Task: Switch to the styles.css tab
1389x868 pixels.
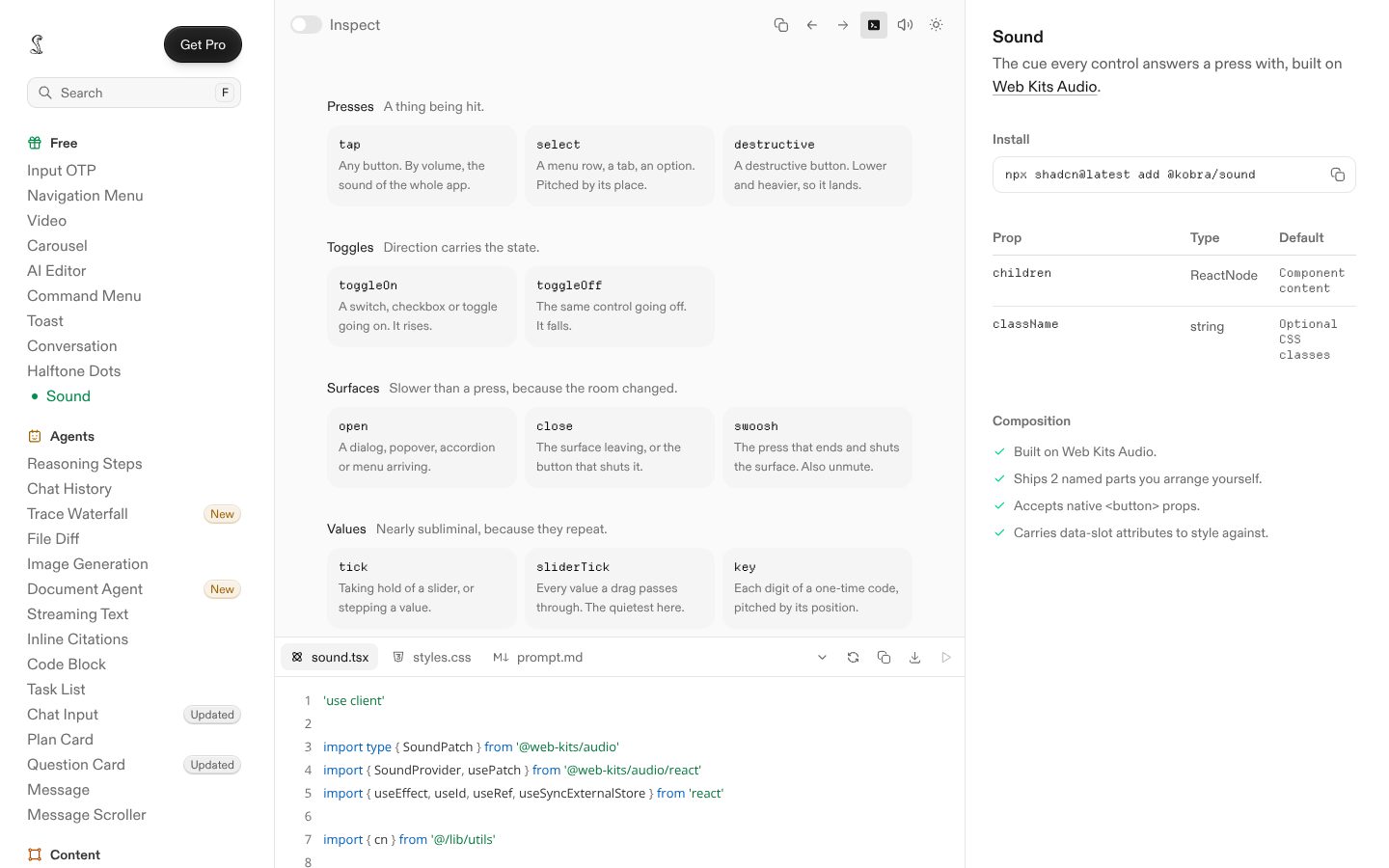Action: click(x=432, y=657)
